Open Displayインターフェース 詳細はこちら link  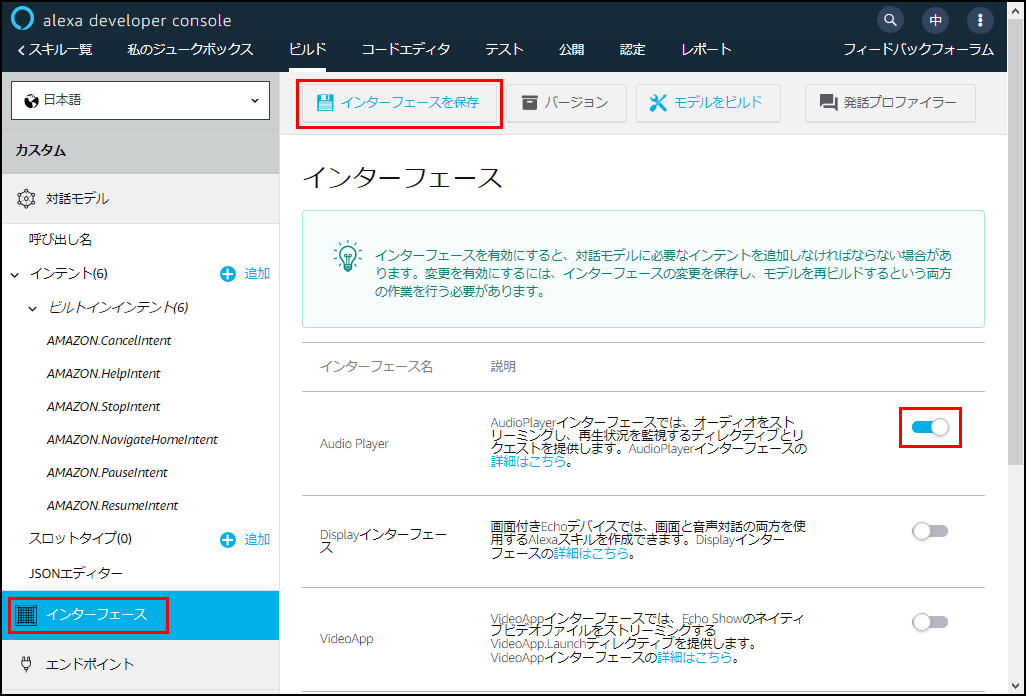point(591,553)
